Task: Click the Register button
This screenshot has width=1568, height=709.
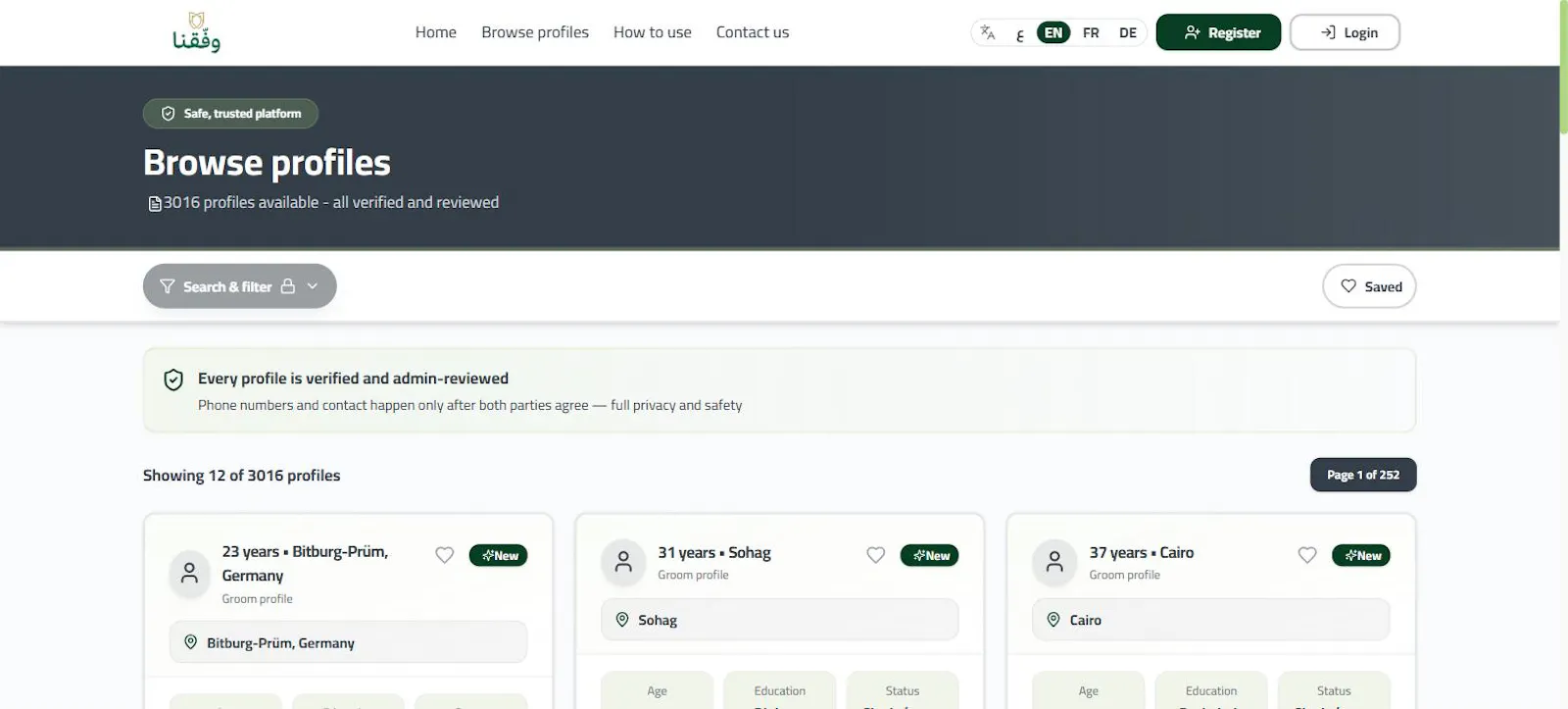Action: (x=1218, y=32)
